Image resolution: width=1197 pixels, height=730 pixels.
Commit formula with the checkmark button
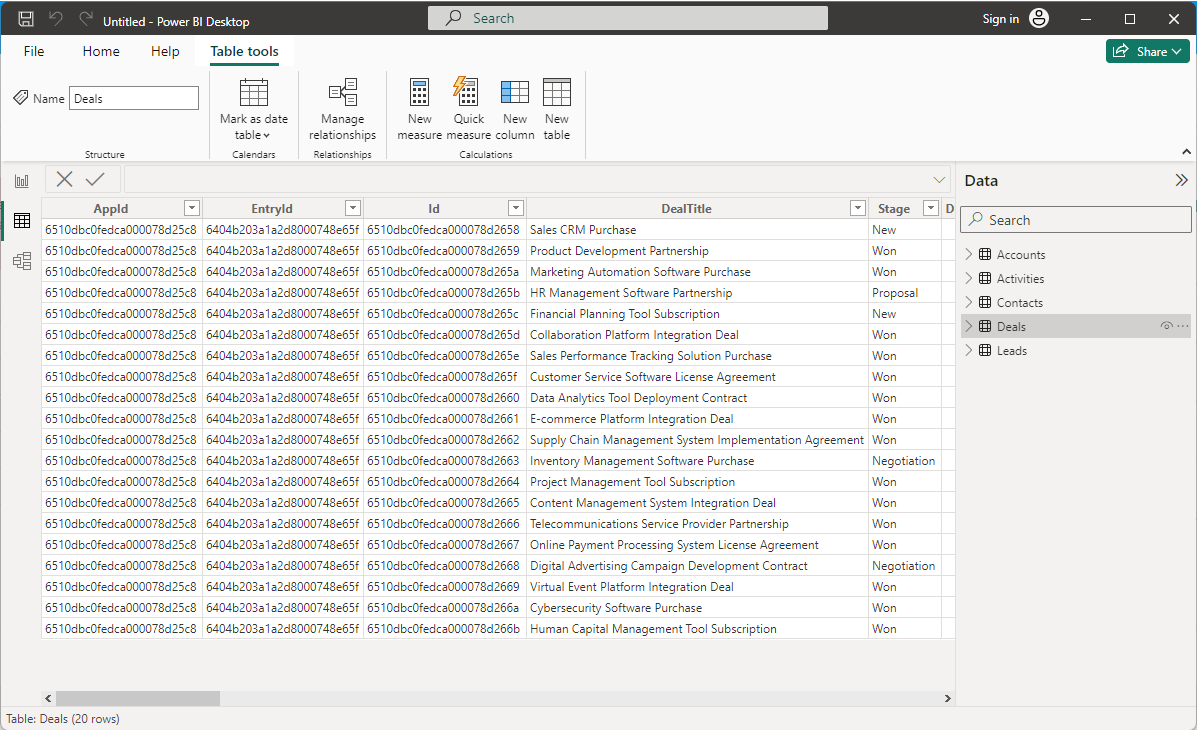point(95,179)
